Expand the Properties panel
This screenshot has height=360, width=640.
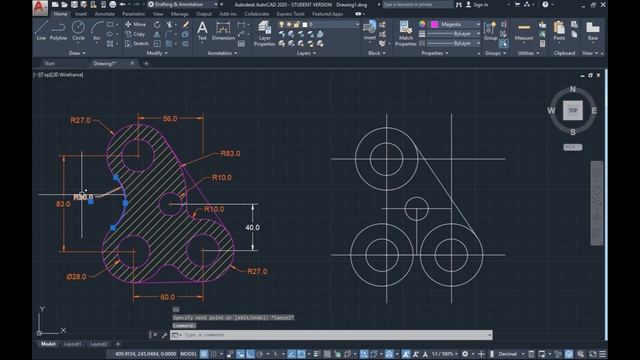point(435,53)
